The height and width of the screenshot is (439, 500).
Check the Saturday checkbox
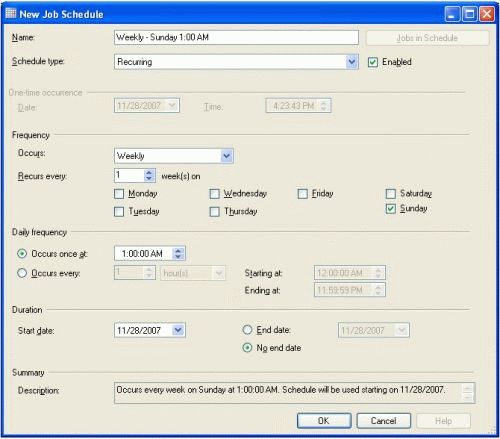click(390, 193)
